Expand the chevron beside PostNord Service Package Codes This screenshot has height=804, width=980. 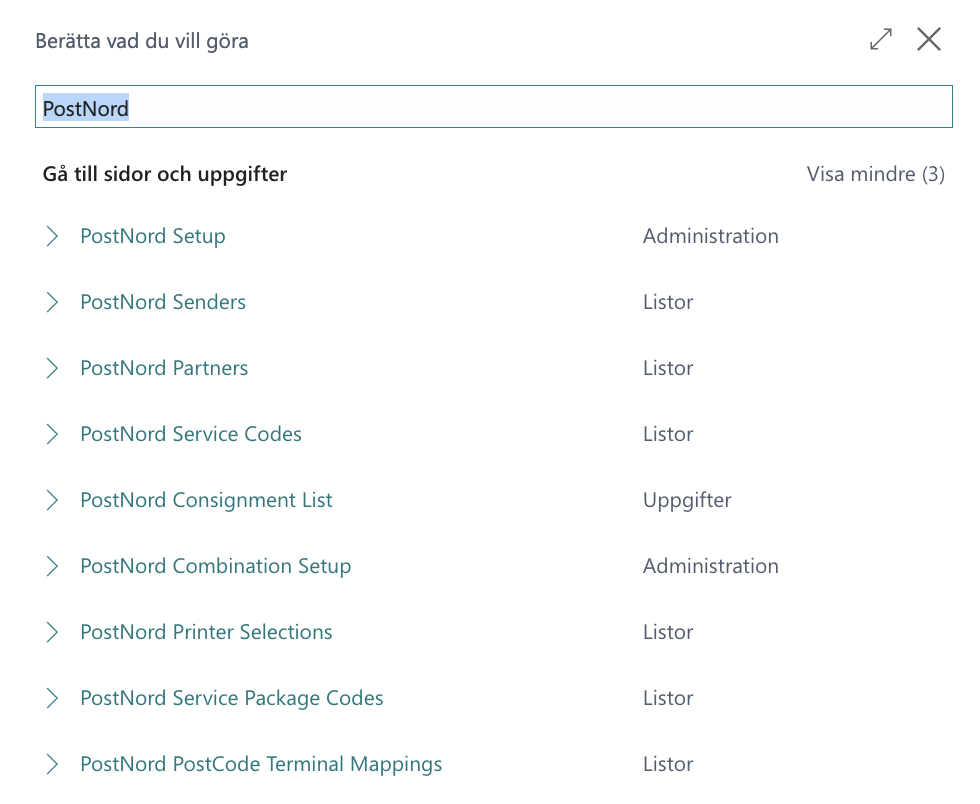[x=52, y=699]
